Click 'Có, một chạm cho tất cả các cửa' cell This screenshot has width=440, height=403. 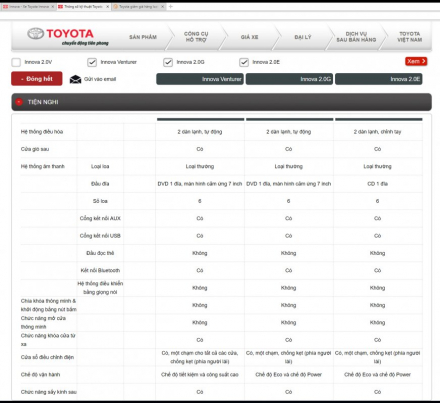coord(200,357)
